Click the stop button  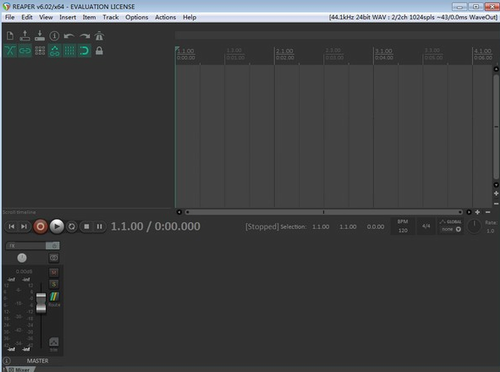pos(87,227)
